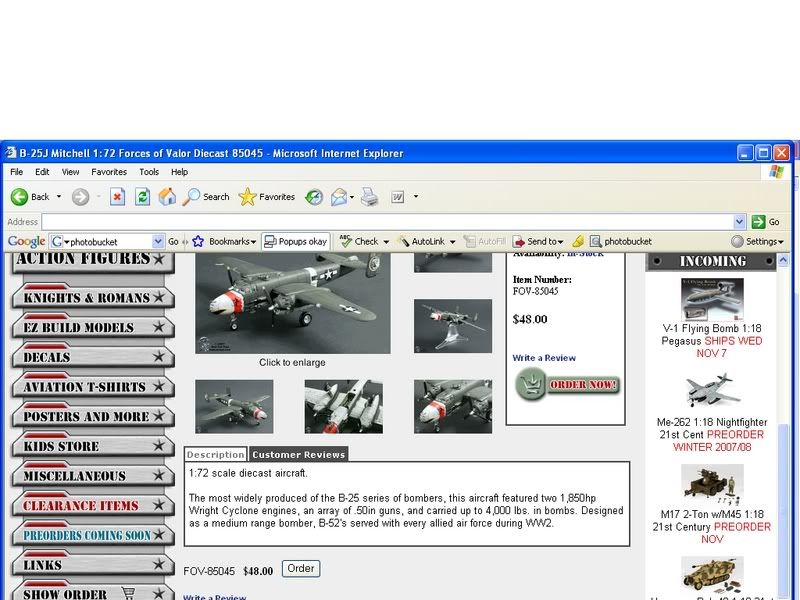This screenshot has width=800, height=600.
Task: Click the Order Now! button
Action: click(x=567, y=385)
